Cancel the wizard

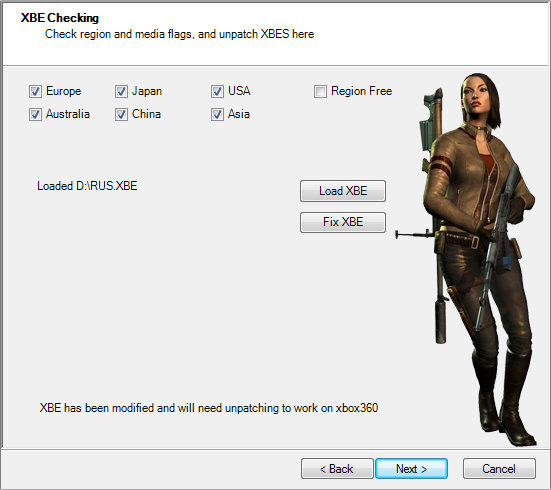499,469
